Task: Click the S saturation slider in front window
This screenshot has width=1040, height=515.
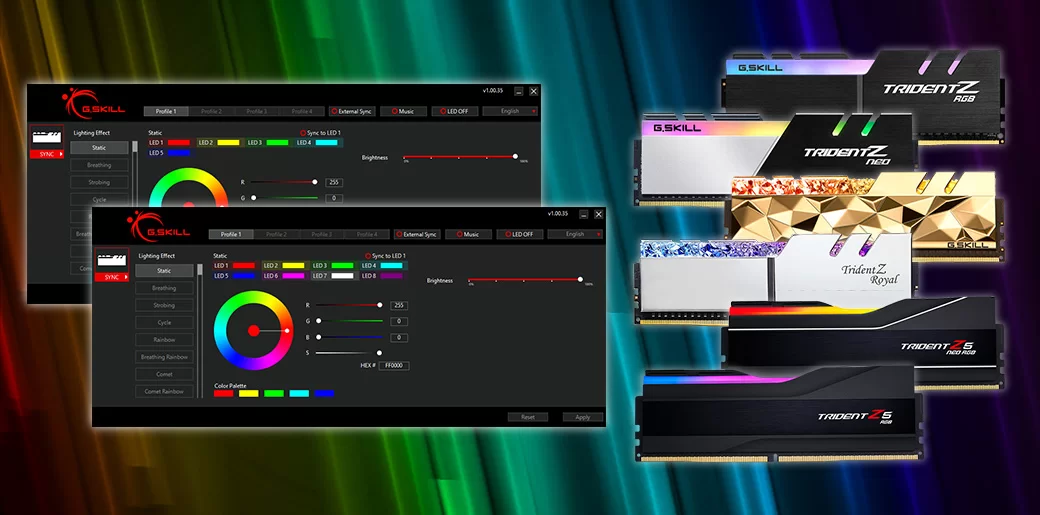Action: pos(348,353)
